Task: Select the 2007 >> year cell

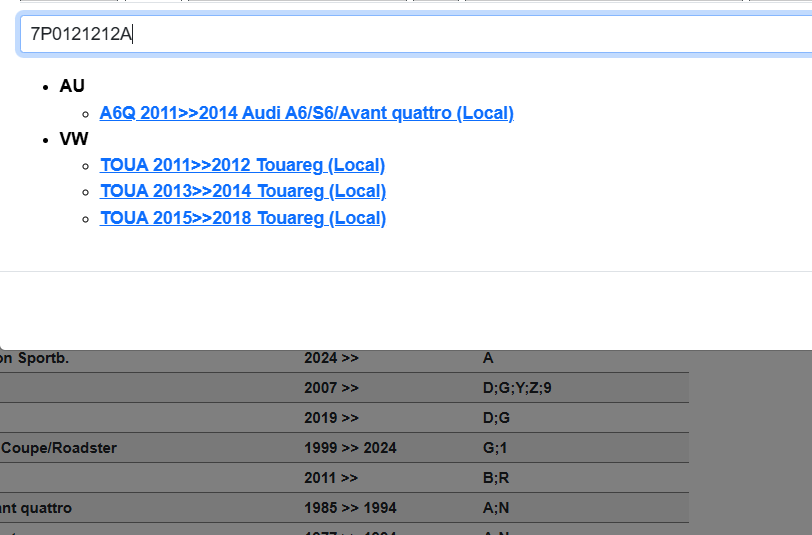Action: tap(331, 388)
